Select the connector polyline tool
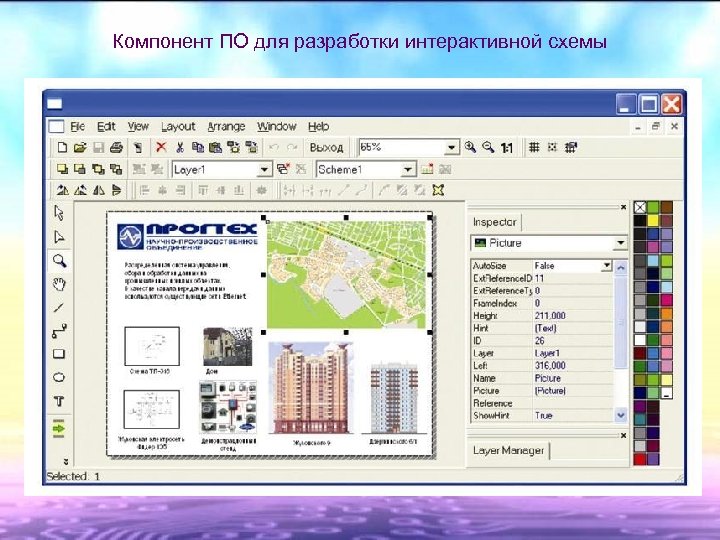Viewport: 720px width, 540px height. (59, 331)
